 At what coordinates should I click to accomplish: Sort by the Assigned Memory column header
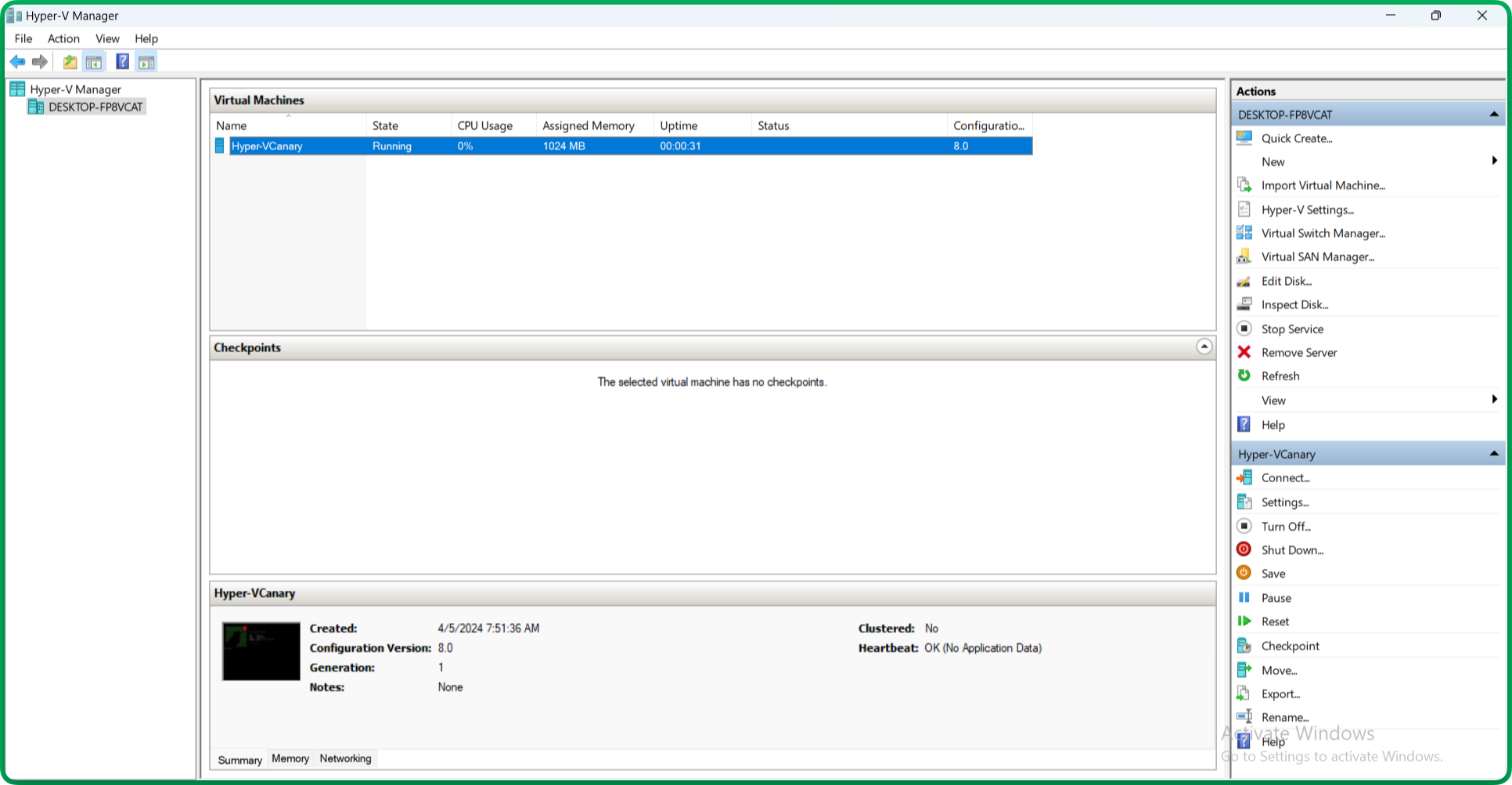[595, 125]
